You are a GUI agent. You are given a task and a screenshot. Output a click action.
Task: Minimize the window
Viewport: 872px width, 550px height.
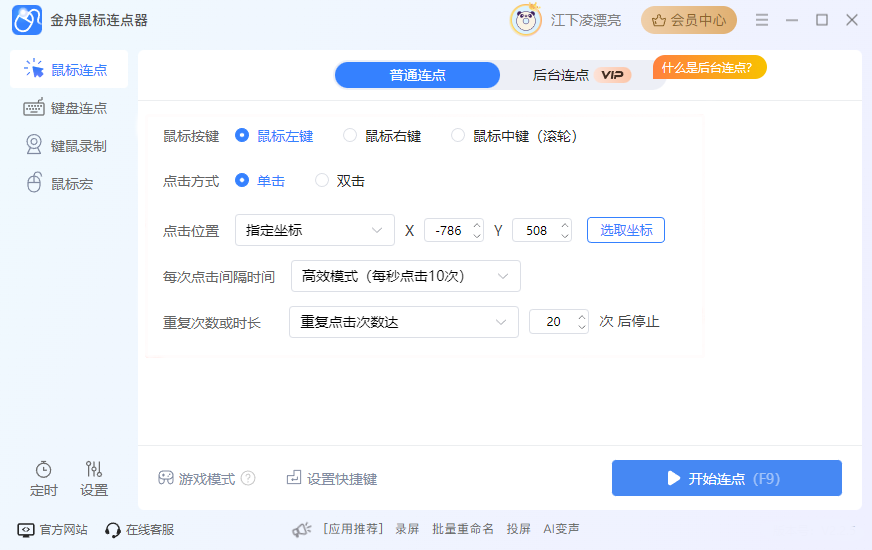(x=792, y=20)
